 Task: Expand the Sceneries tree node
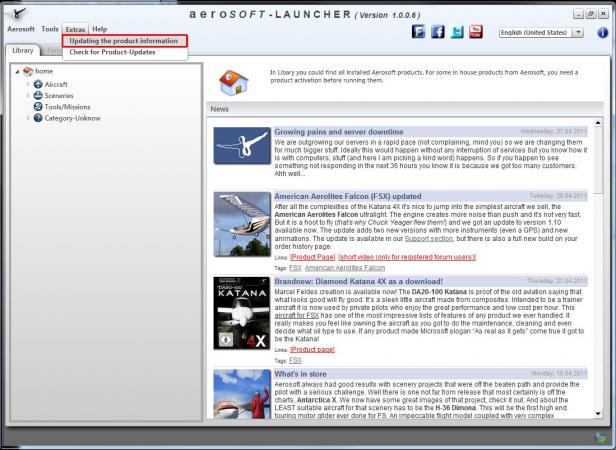[28, 96]
